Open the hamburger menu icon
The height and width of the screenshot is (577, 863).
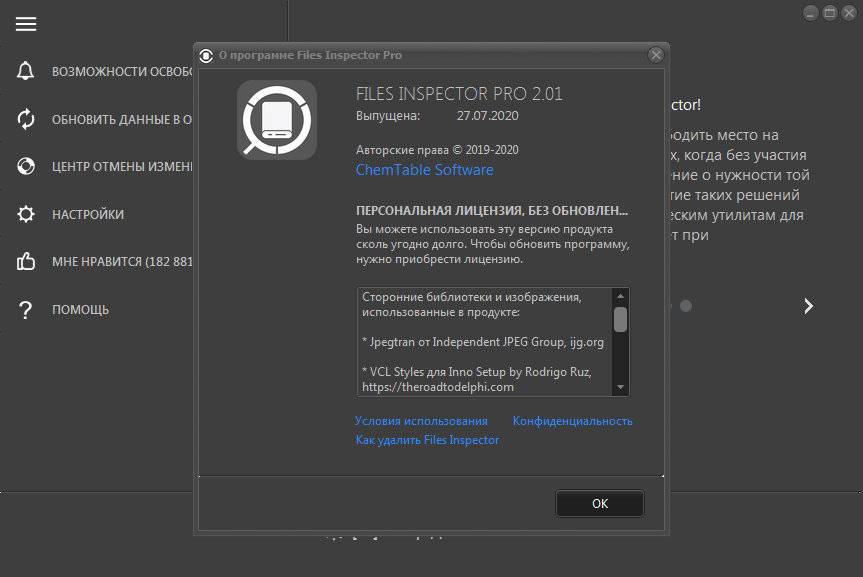[x=26, y=24]
